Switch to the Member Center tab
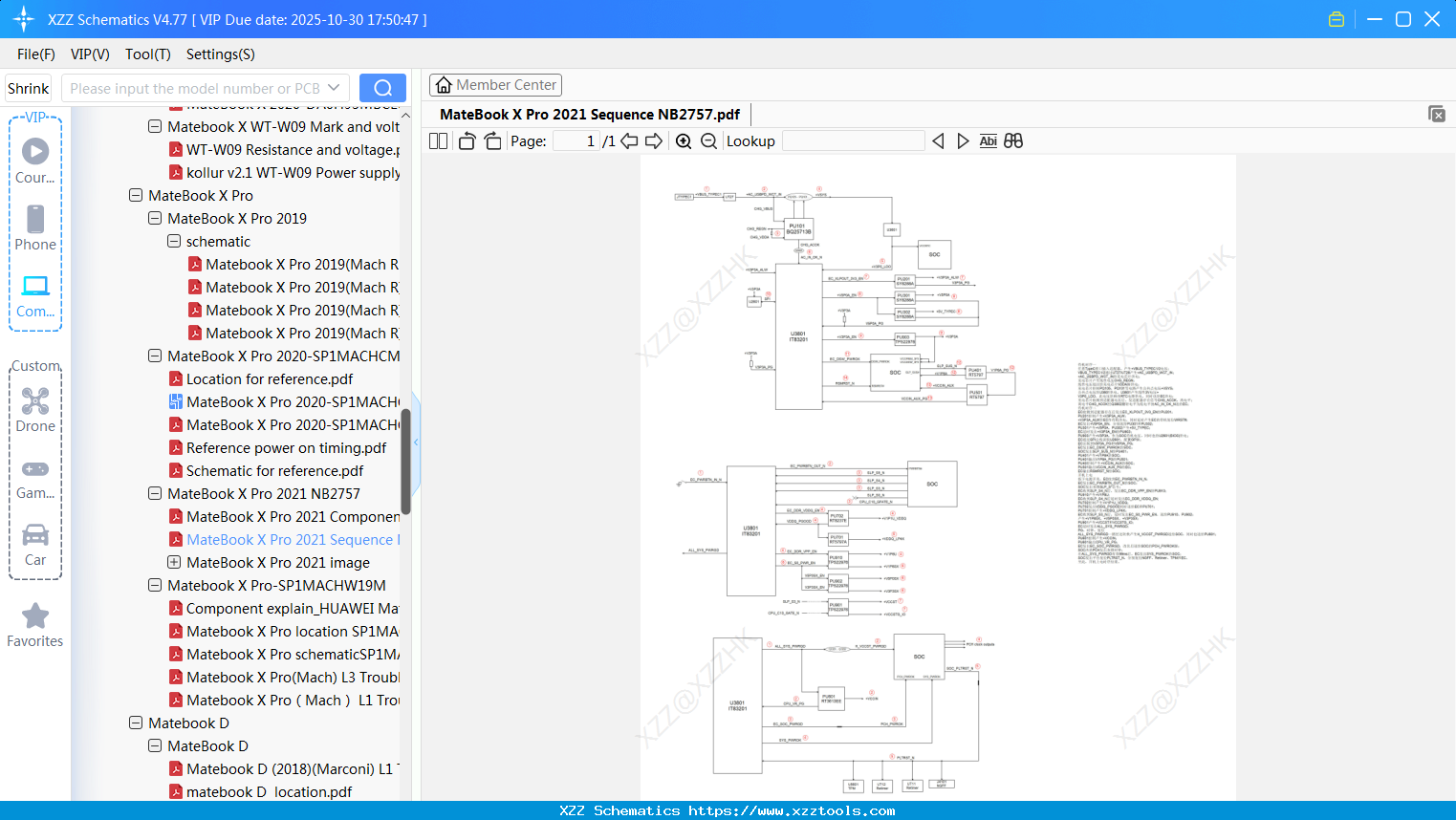 pyautogui.click(x=495, y=85)
